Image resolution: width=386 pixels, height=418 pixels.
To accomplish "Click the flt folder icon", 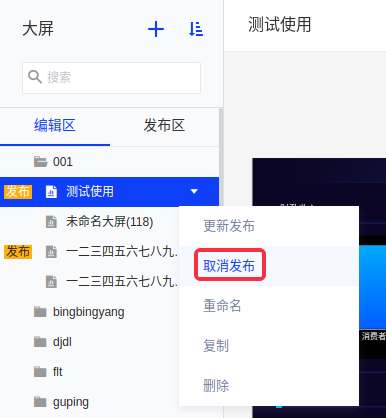I will point(40,372).
